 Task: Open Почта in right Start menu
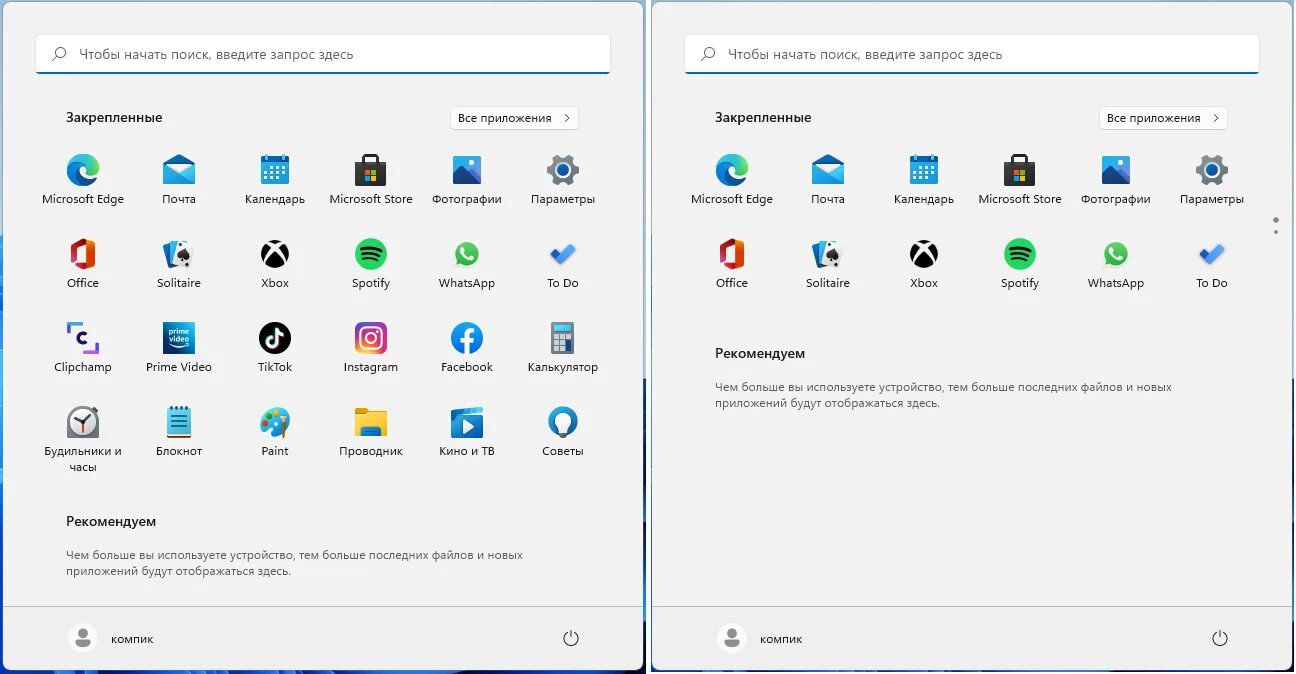(x=828, y=180)
